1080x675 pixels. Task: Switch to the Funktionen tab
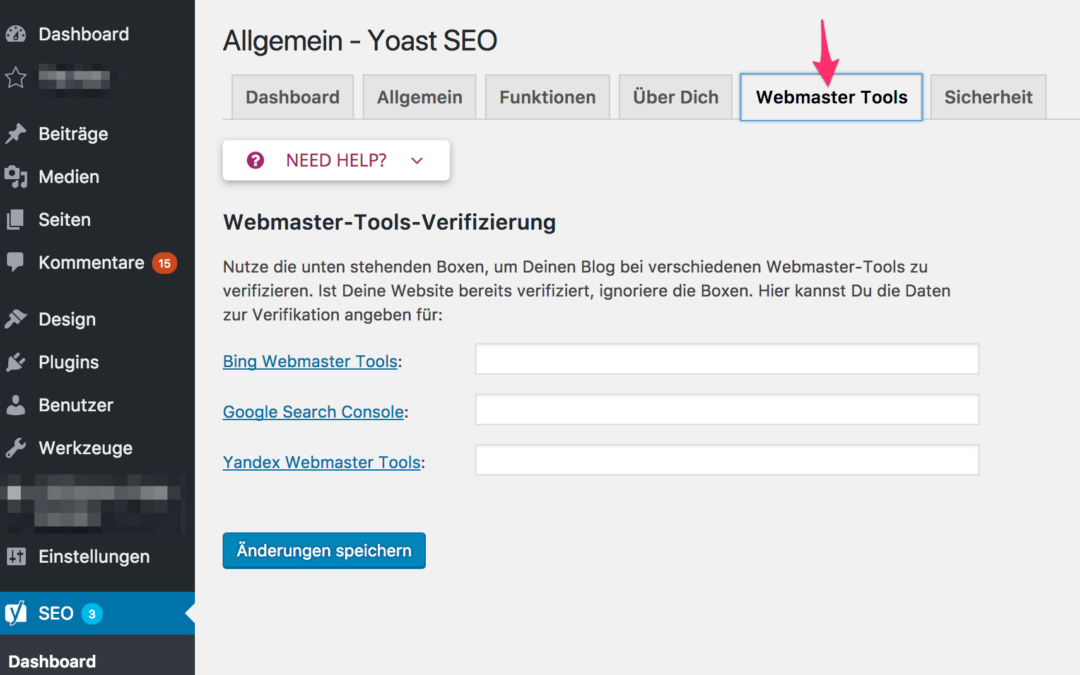(547, 97)
